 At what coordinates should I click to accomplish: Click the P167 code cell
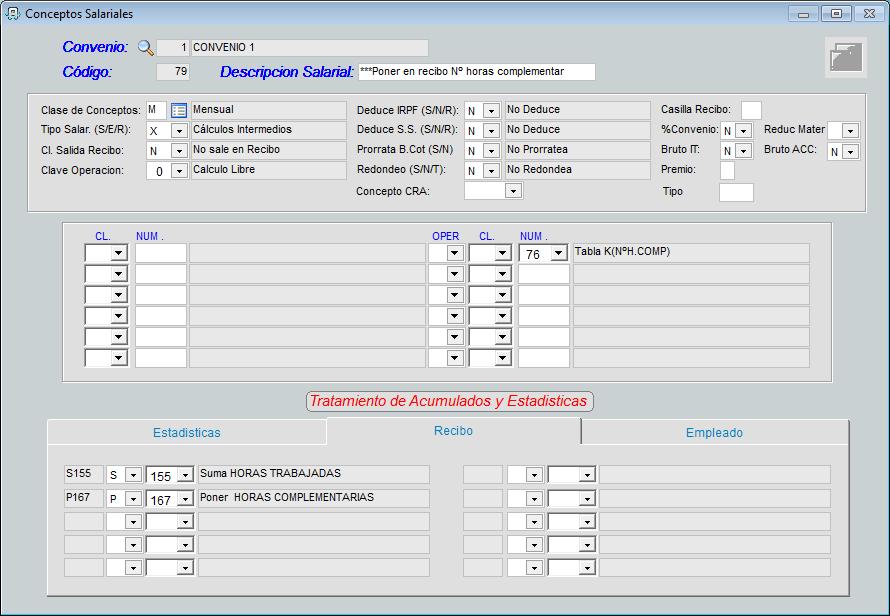(83, 498)
